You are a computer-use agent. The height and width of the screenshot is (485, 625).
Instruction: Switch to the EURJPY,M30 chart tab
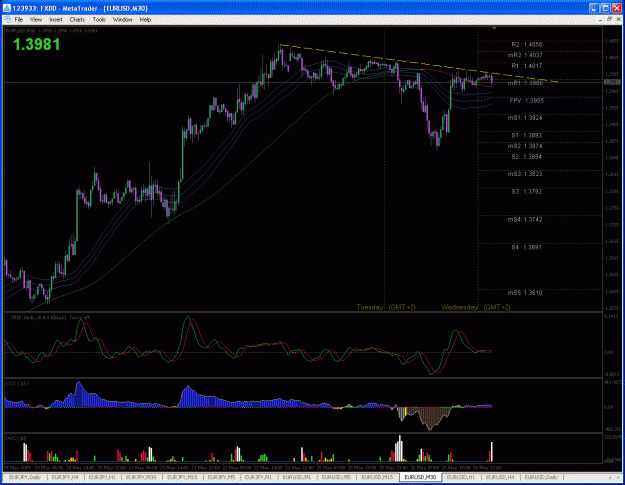[141, 477]
